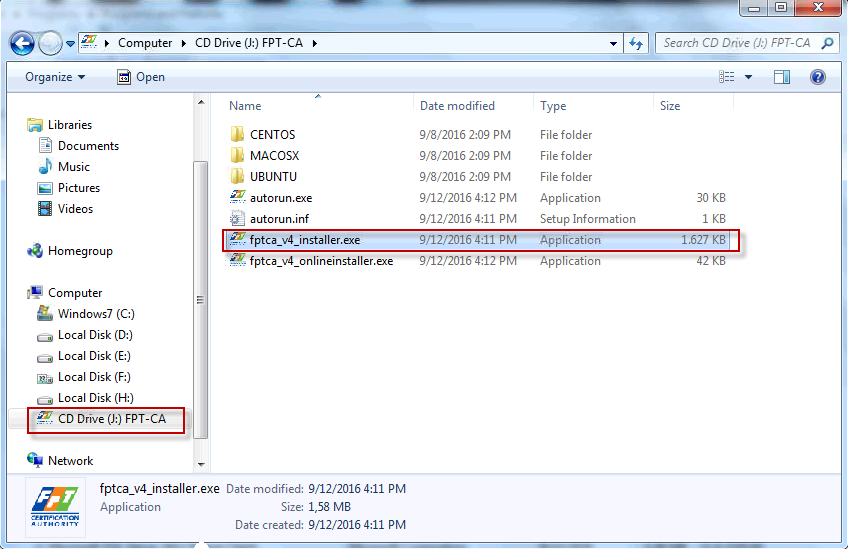Click Computer in the address breadcrumb

(144, 43)
